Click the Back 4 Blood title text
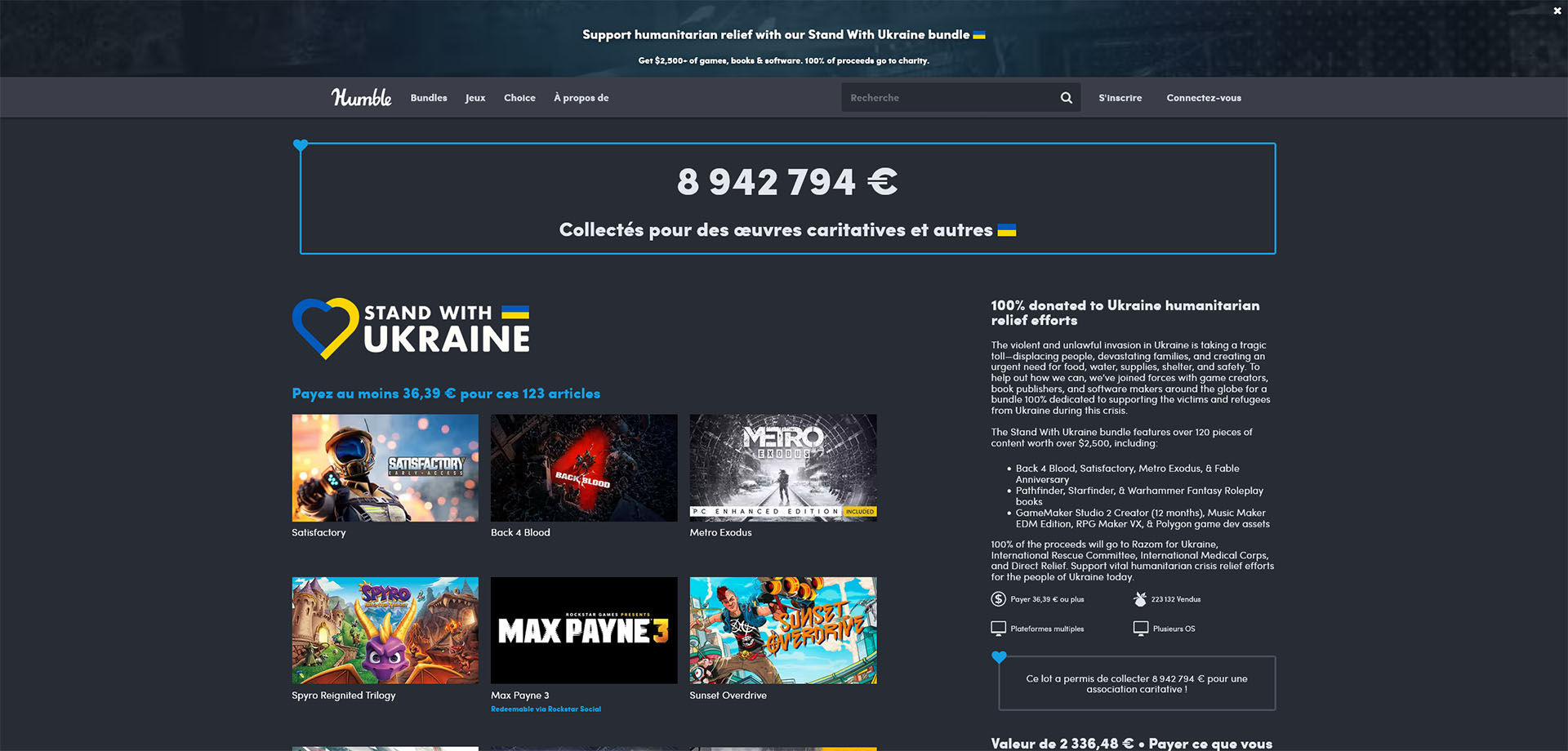 (x=520, y=532)
